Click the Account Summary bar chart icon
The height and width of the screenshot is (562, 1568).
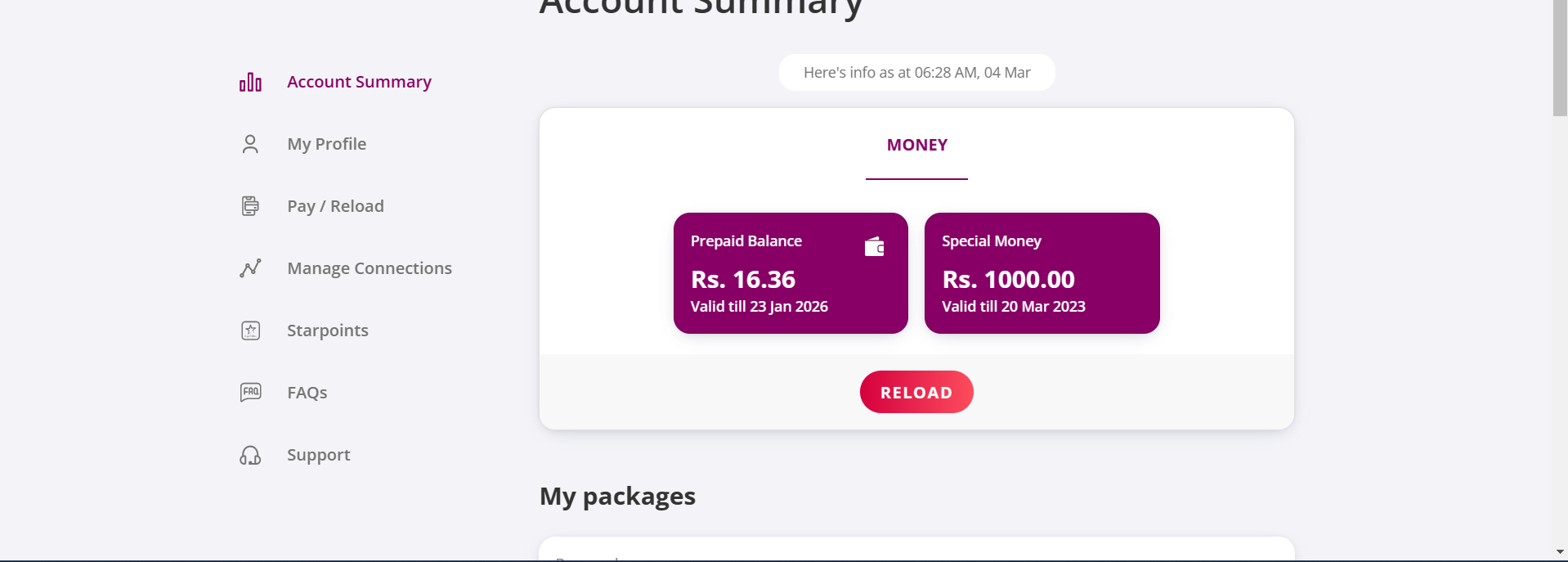click(x=250, y=82)
